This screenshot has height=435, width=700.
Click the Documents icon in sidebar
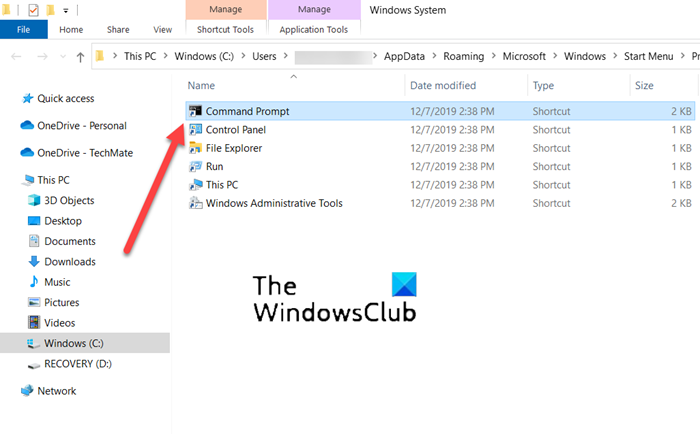tap(34, 241)
